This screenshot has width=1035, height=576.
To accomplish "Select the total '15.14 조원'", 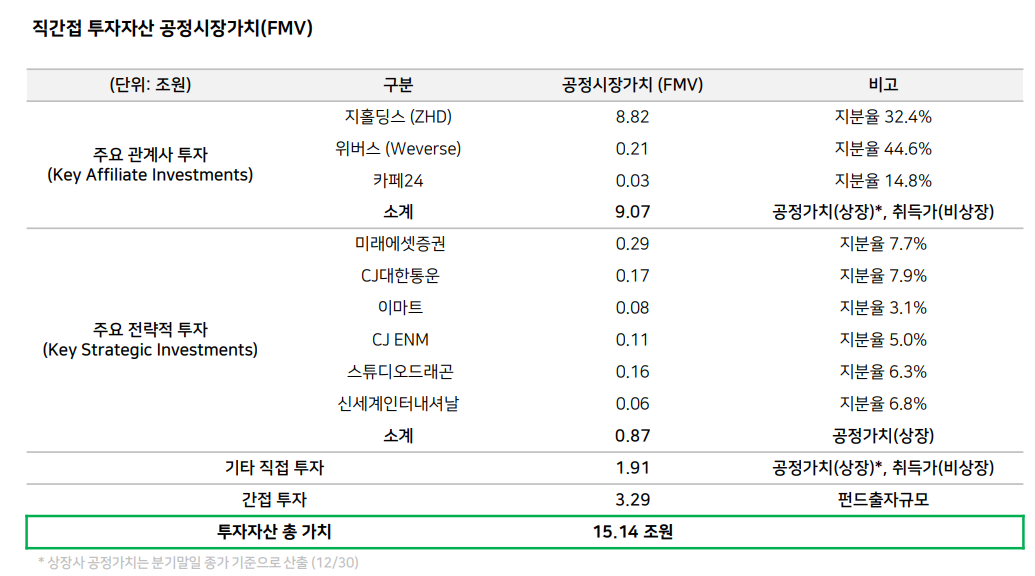I will click(632, 532).
